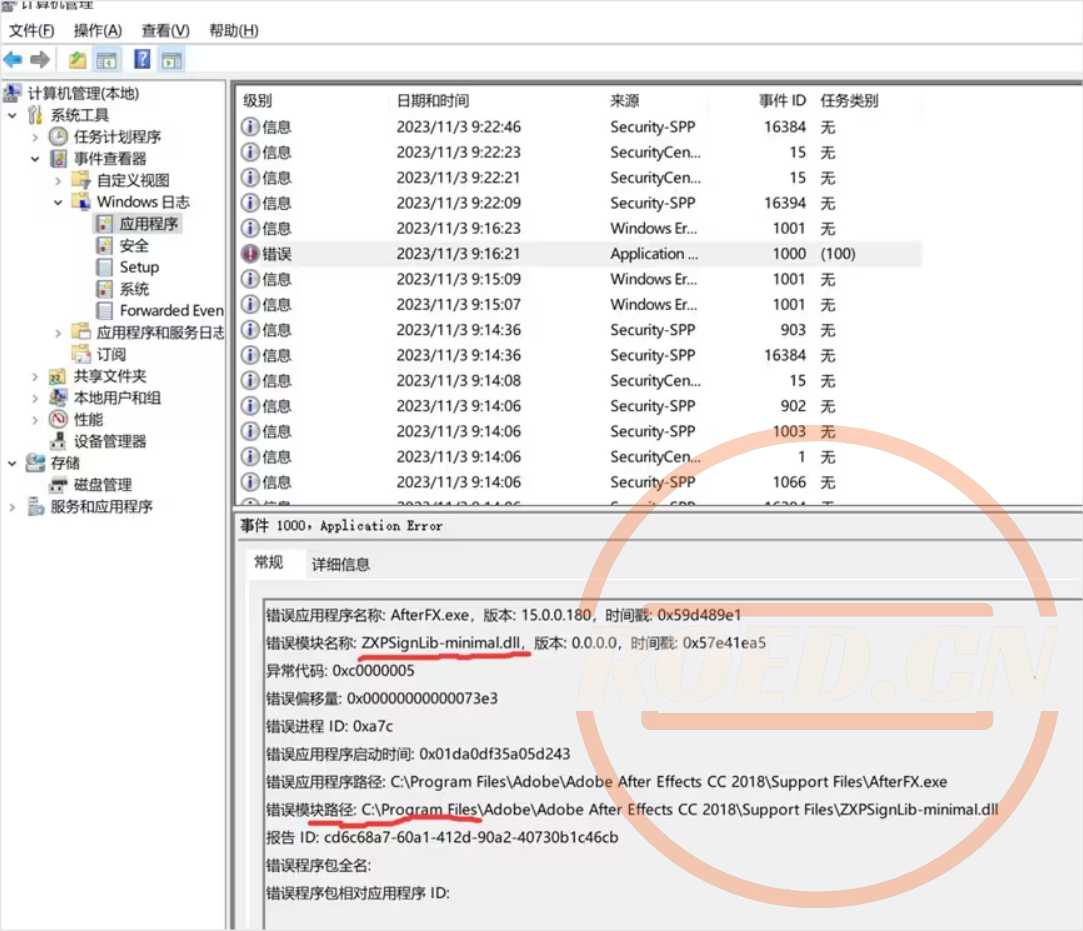
Task: Click the Up one level folder icon
Action: [77, 60]
